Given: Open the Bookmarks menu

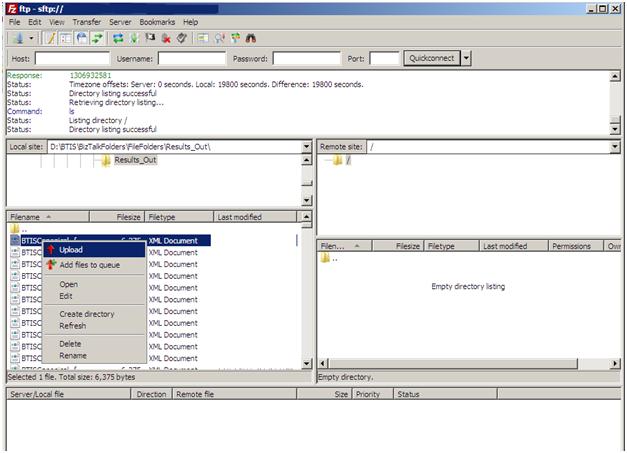Looking at the screenshot, I should 157,22.
